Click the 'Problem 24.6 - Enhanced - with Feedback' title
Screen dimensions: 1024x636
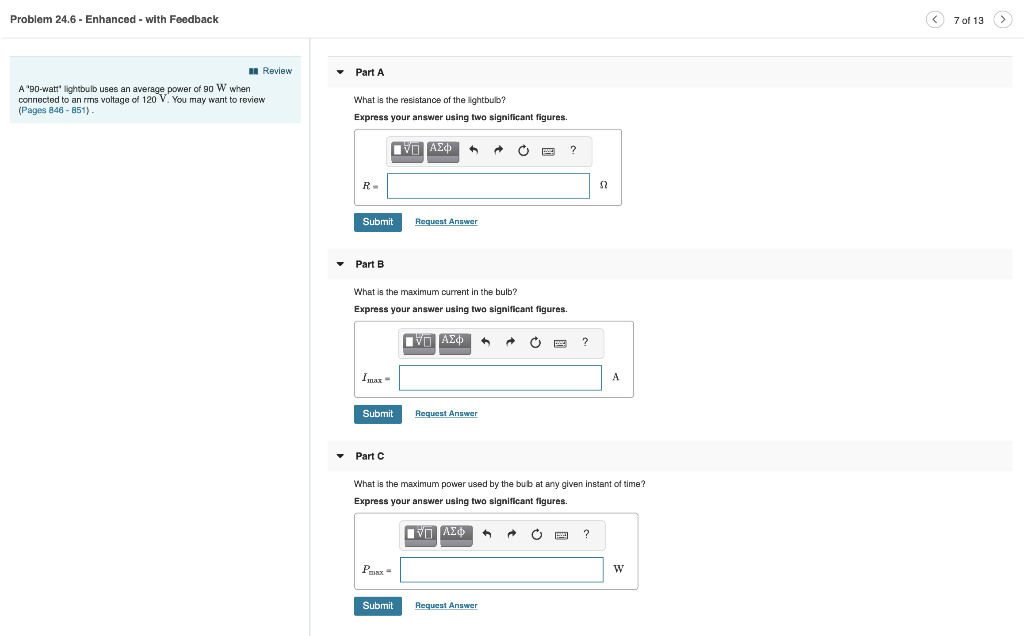[114, 20]
